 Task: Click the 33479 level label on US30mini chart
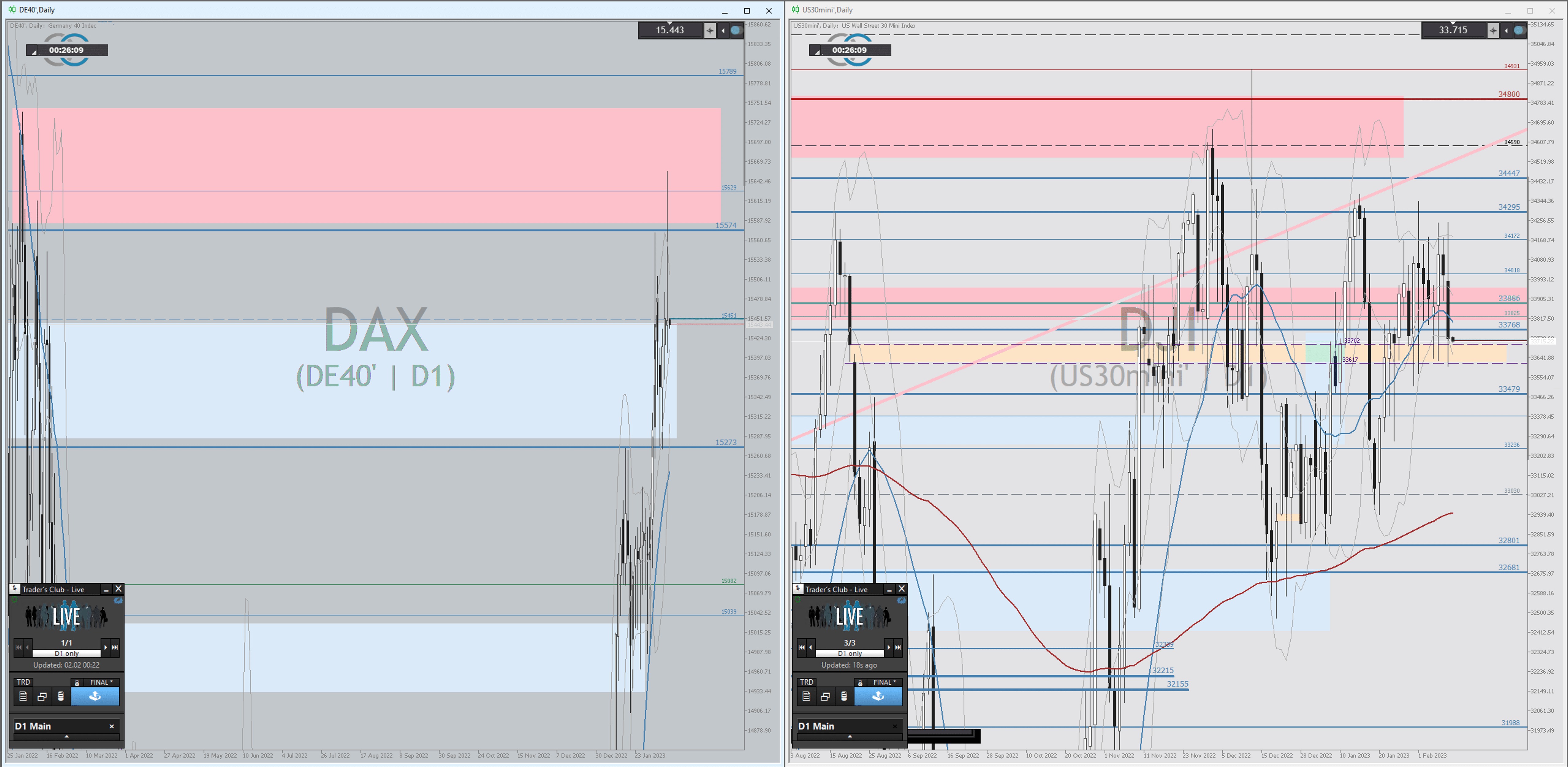(1509, 389)
